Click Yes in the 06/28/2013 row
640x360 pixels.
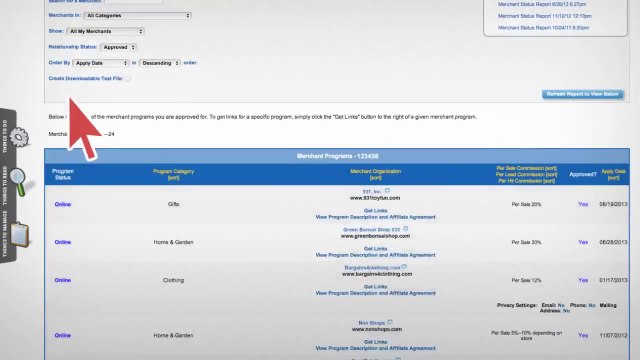pos(583,242)
